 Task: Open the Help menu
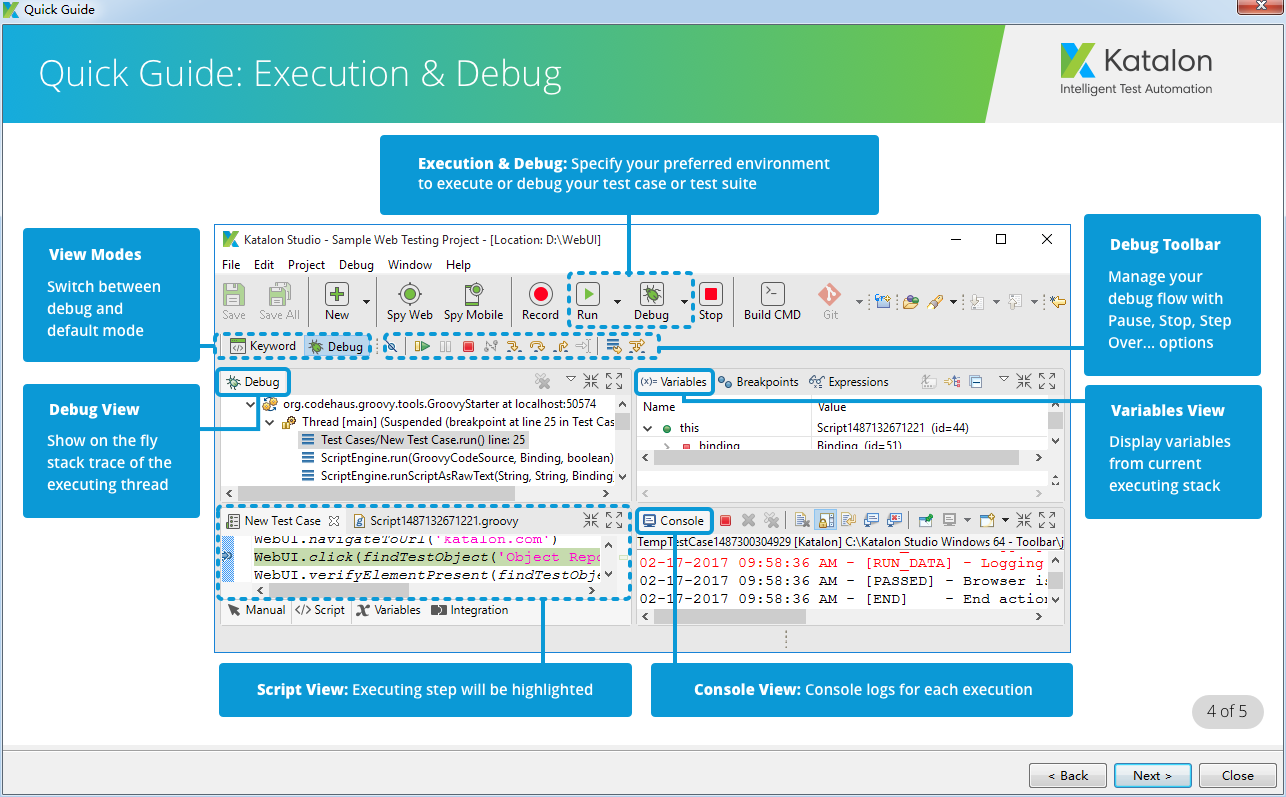point(458,265)
